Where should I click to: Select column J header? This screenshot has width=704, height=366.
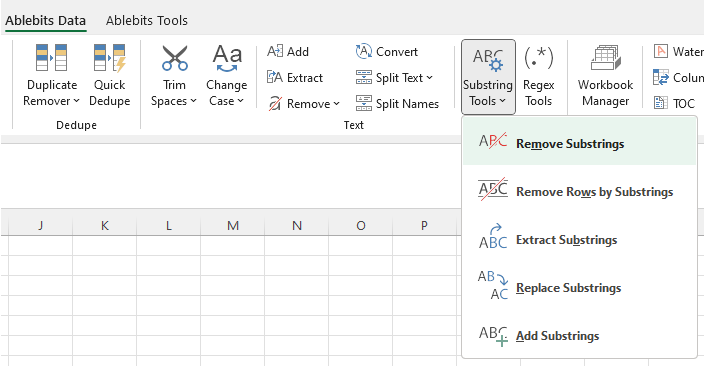click(40, 225)
